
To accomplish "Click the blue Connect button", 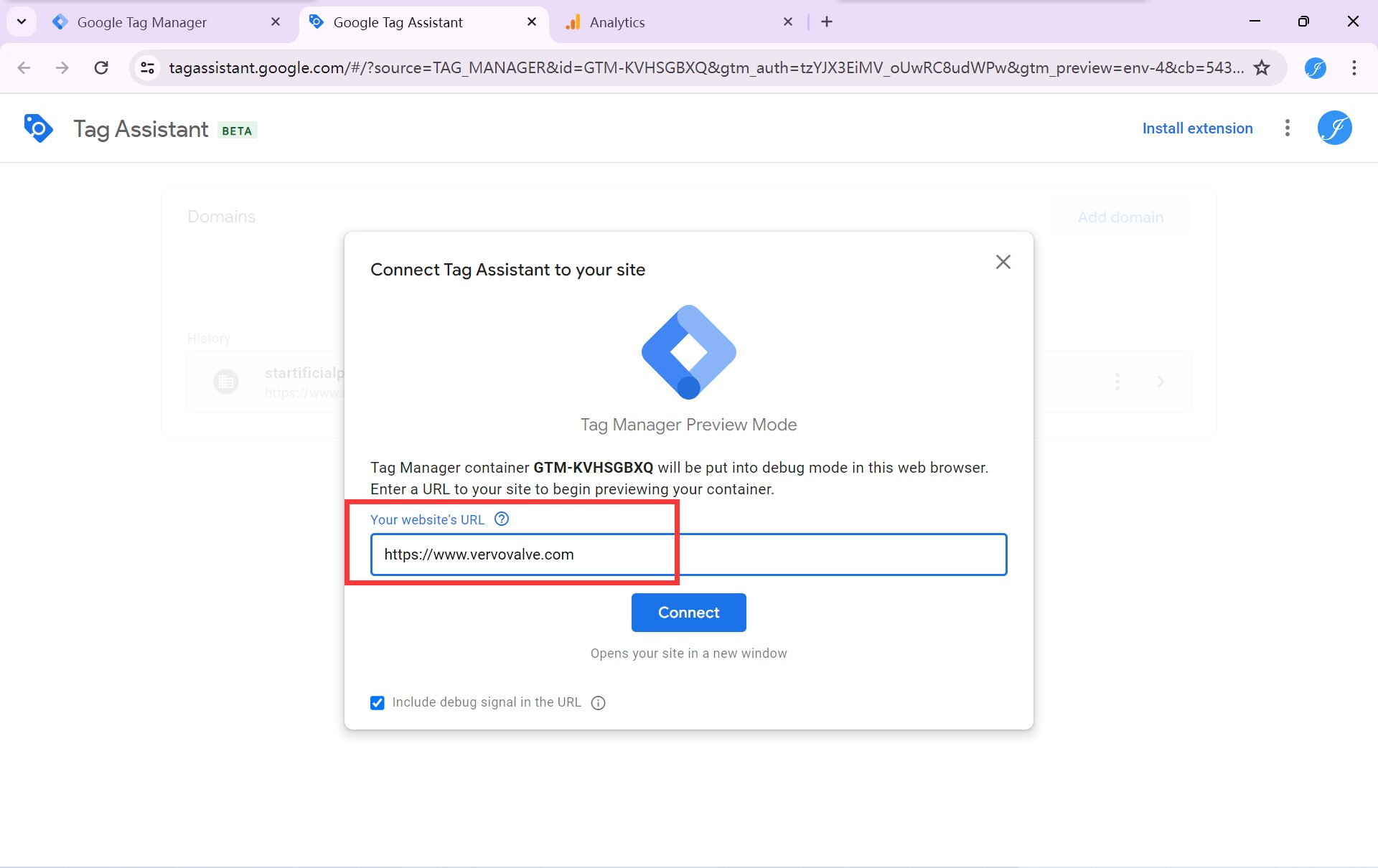I will (x=688, y=613).
